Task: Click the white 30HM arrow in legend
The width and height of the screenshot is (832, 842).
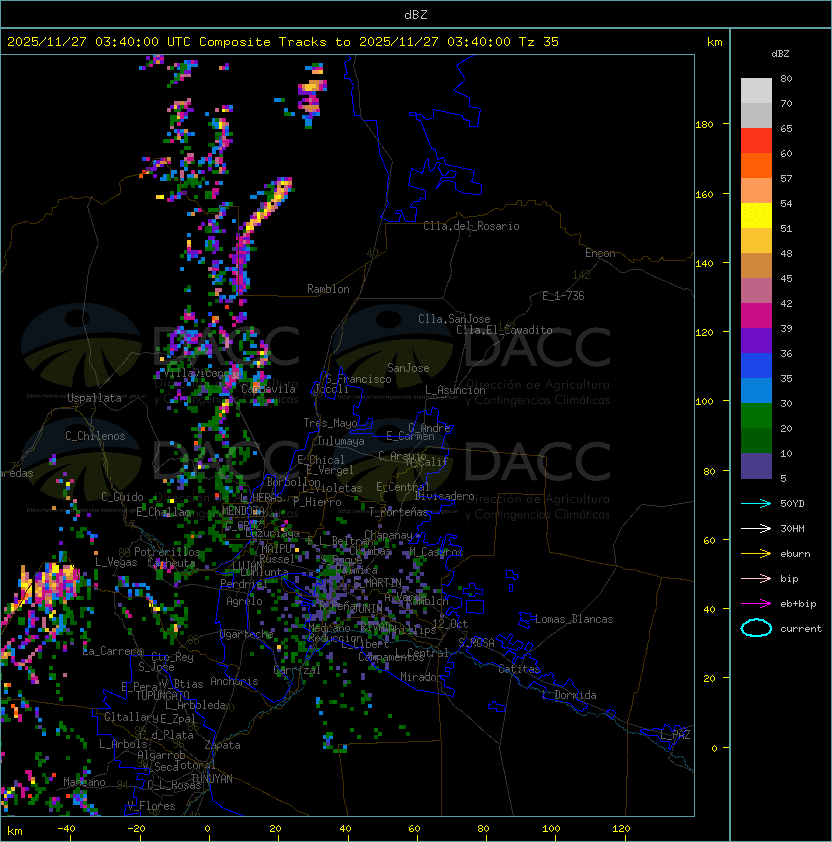Action: (x=756, y=528)
